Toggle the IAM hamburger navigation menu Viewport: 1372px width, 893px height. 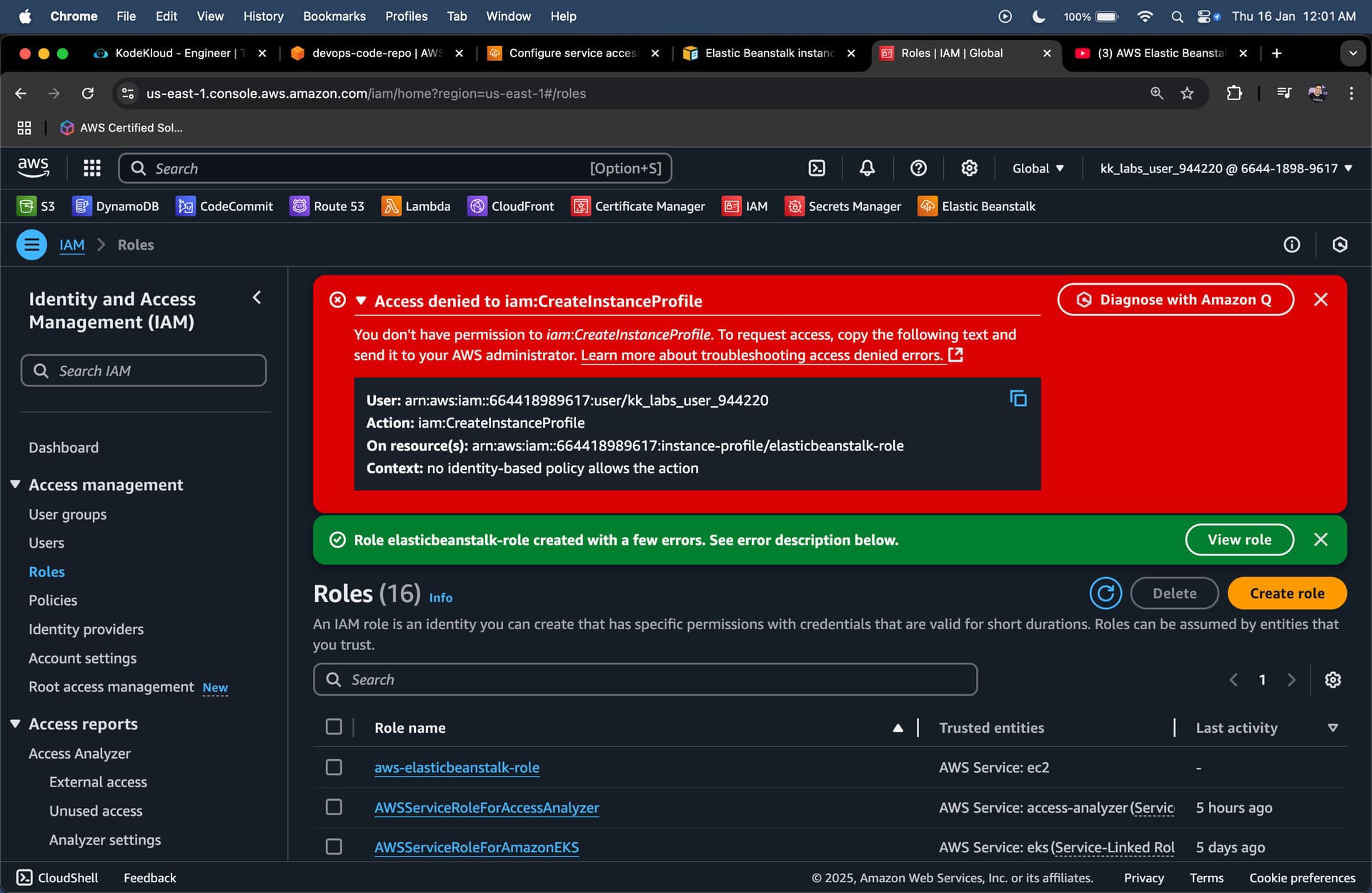click(31, 245)
